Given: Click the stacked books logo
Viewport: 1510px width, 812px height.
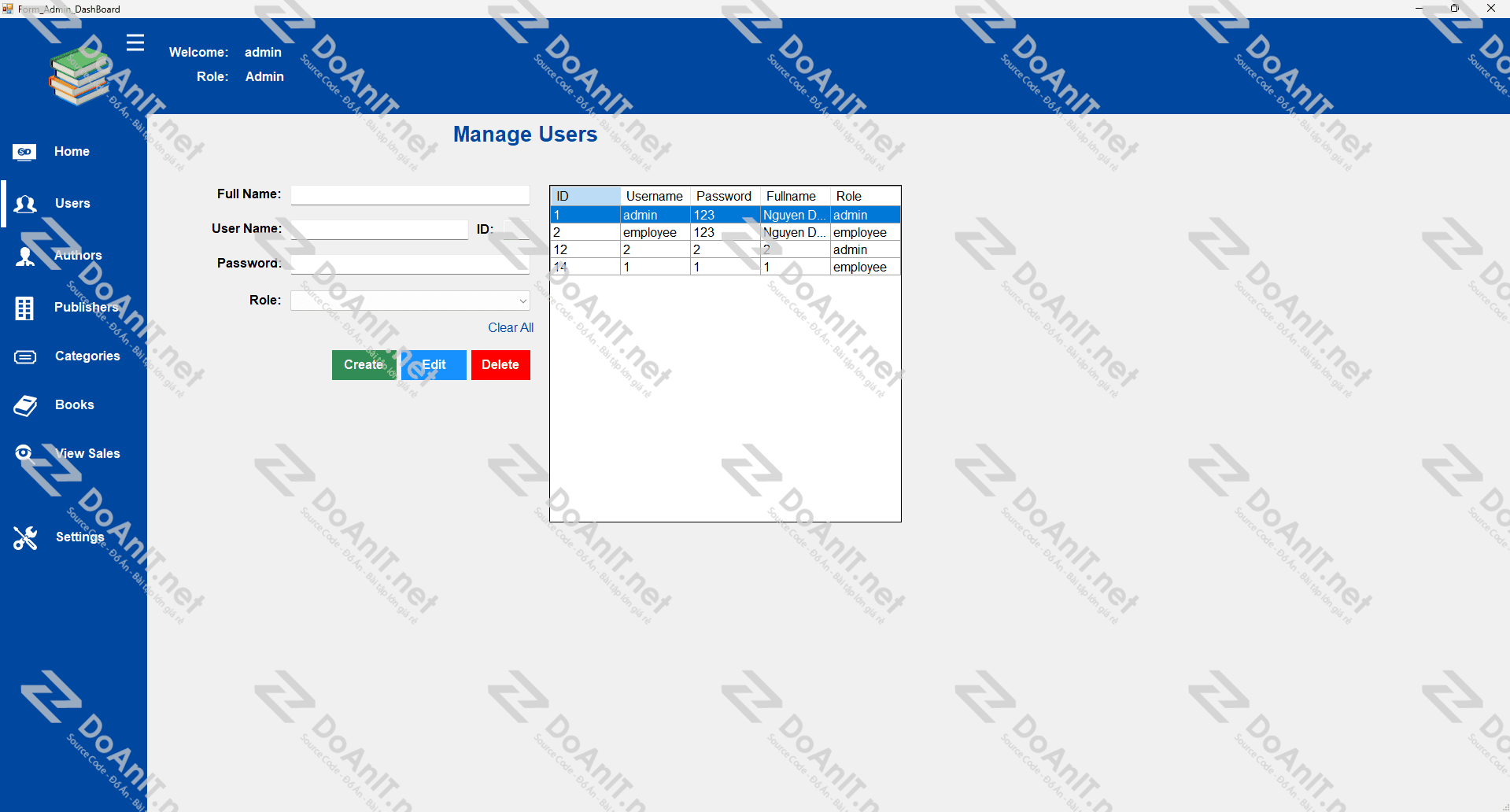Looking at the screenshot, I should [x=79, y=76].
